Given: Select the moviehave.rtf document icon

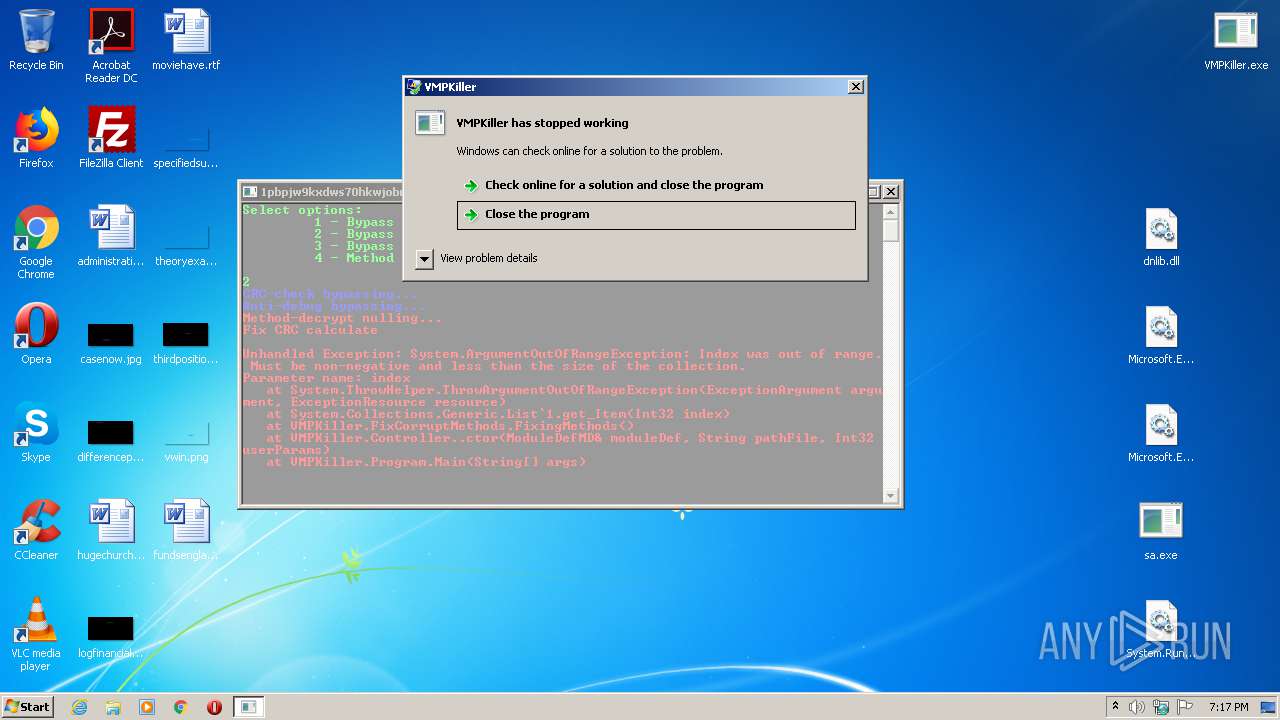Looking at the screenshot, I should coord(186,40).
